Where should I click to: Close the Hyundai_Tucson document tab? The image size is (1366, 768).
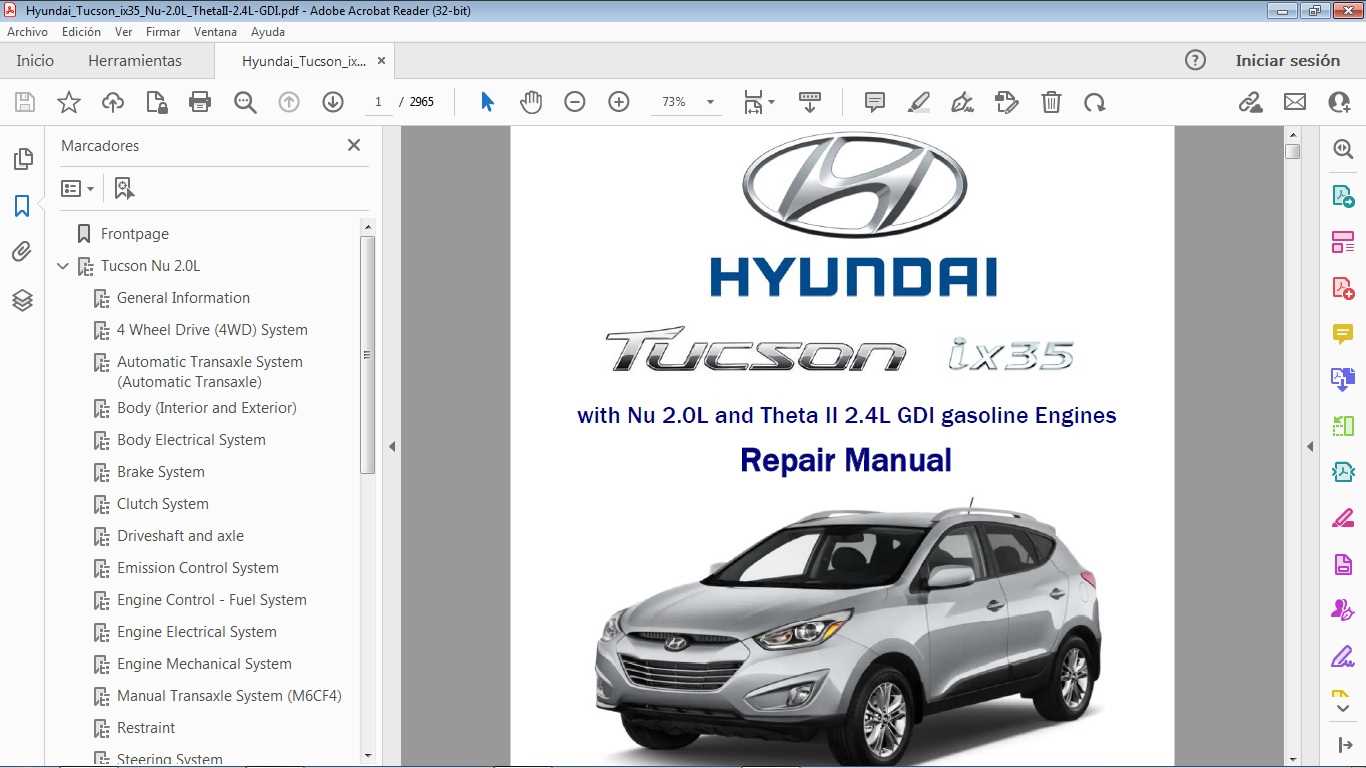click(x=381, y=60)
